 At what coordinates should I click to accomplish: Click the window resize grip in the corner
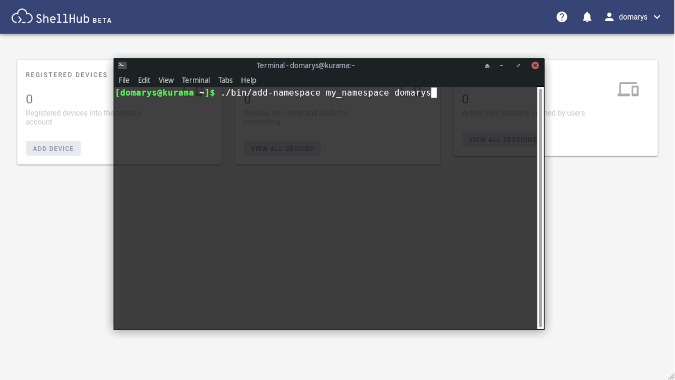click(671, 376)
